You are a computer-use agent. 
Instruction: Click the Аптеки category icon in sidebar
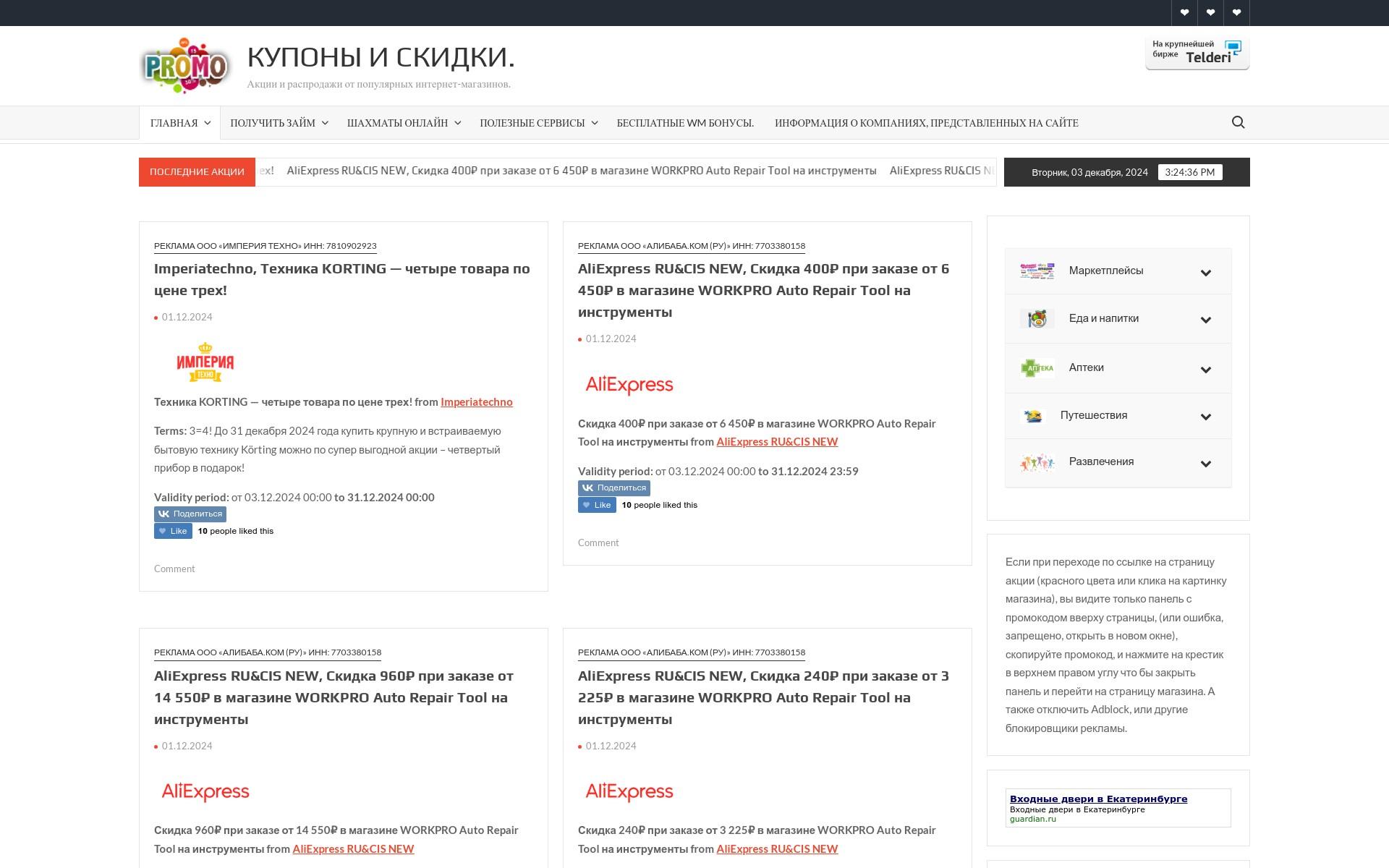[x=1037, y=368]
